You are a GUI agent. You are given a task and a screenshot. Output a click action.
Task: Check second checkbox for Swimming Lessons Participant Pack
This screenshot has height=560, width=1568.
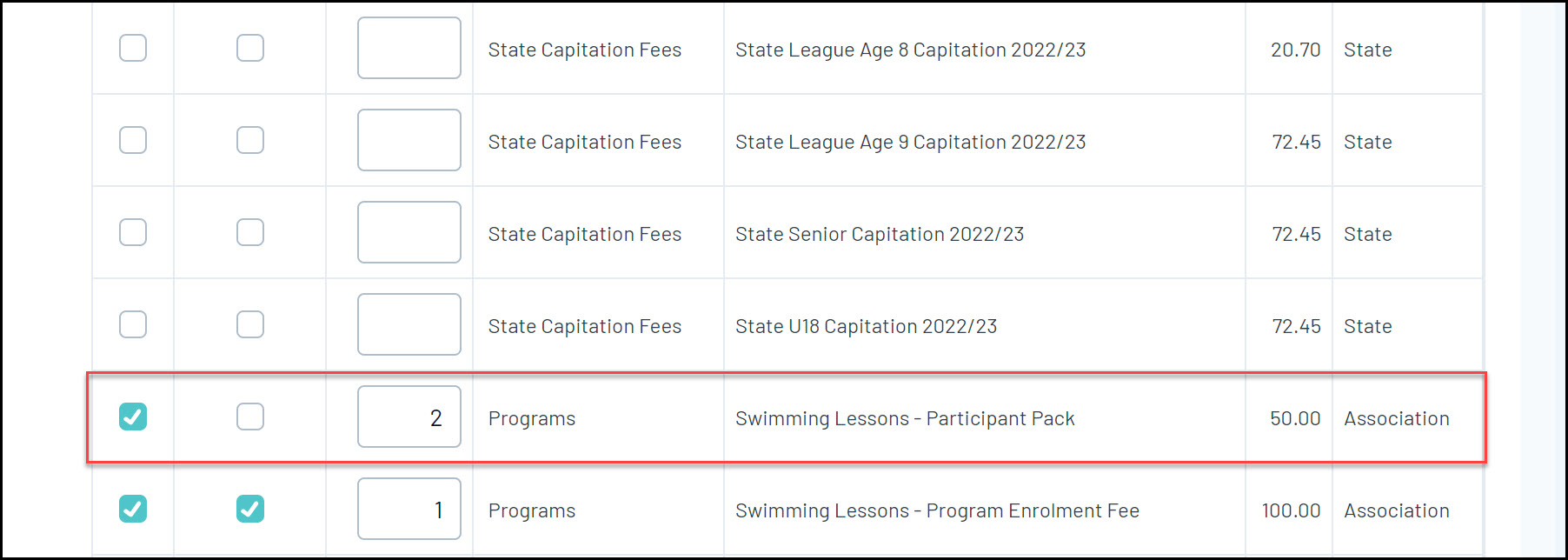click(x=250, y=417)
